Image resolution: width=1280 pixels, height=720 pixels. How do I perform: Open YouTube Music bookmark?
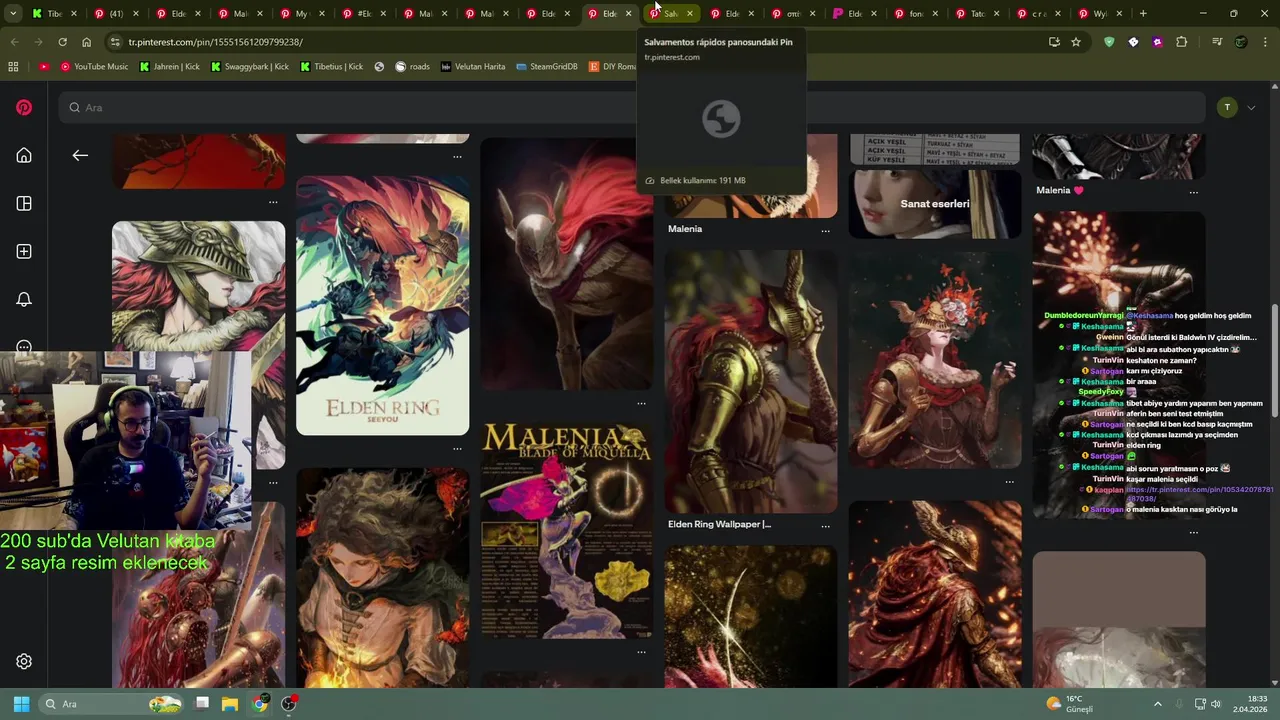click(94, 66)
